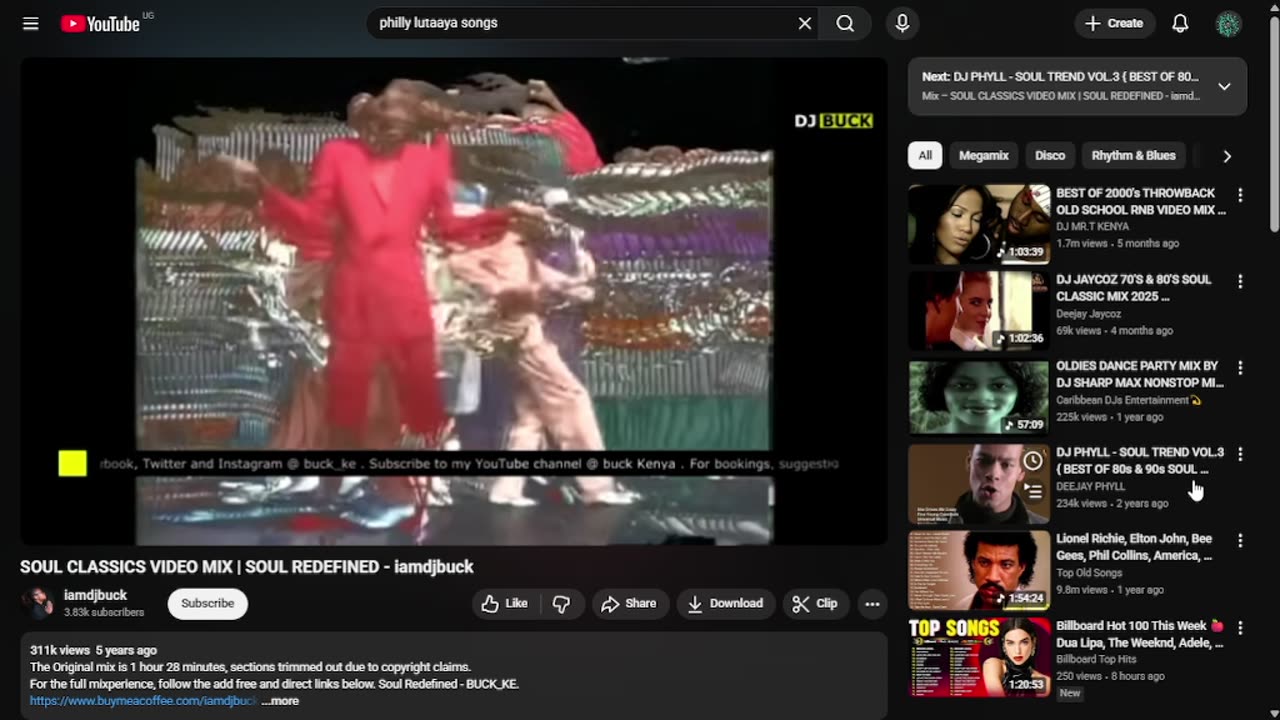Show more filter chips with arrow
This screenshot has height=720, width=1280.
1227,156
